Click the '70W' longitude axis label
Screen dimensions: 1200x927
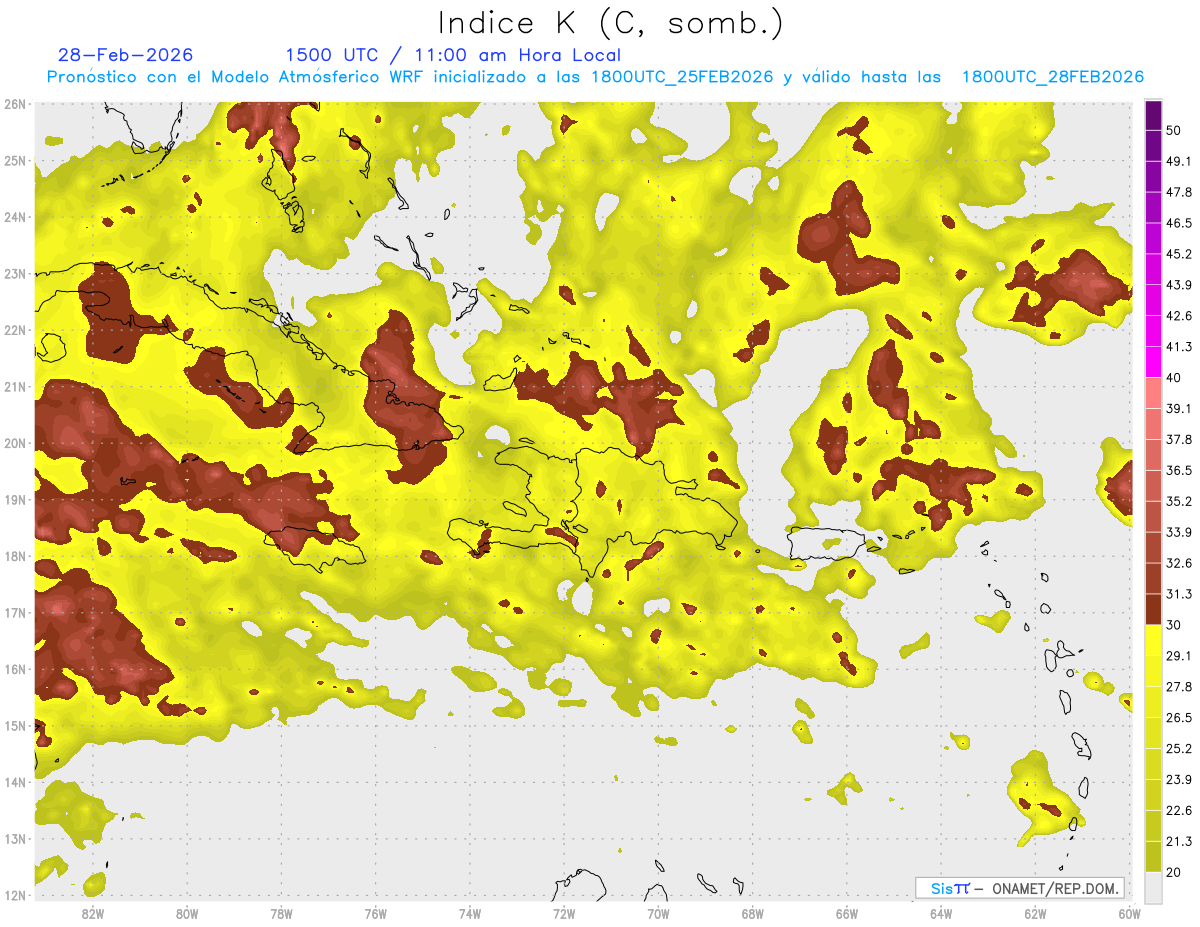coord(658,914)
